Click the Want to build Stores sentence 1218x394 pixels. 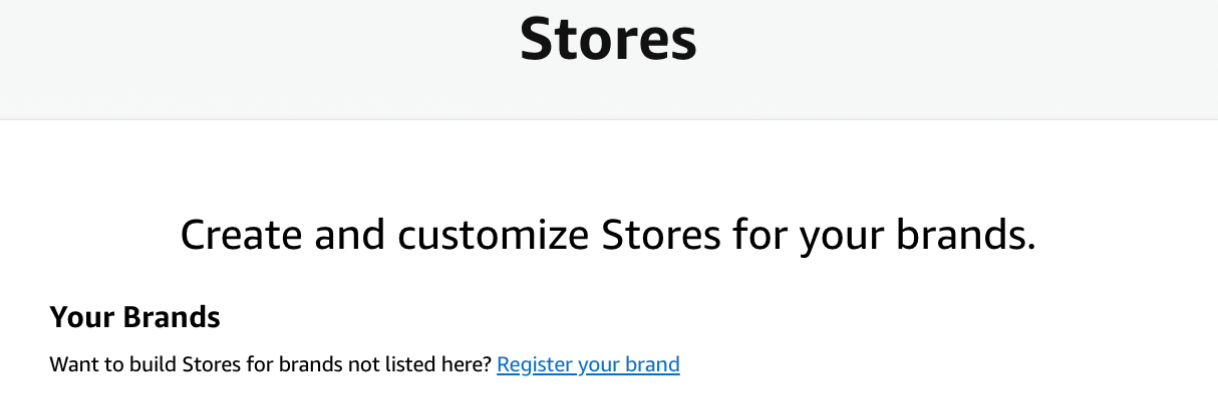point(271,365)
